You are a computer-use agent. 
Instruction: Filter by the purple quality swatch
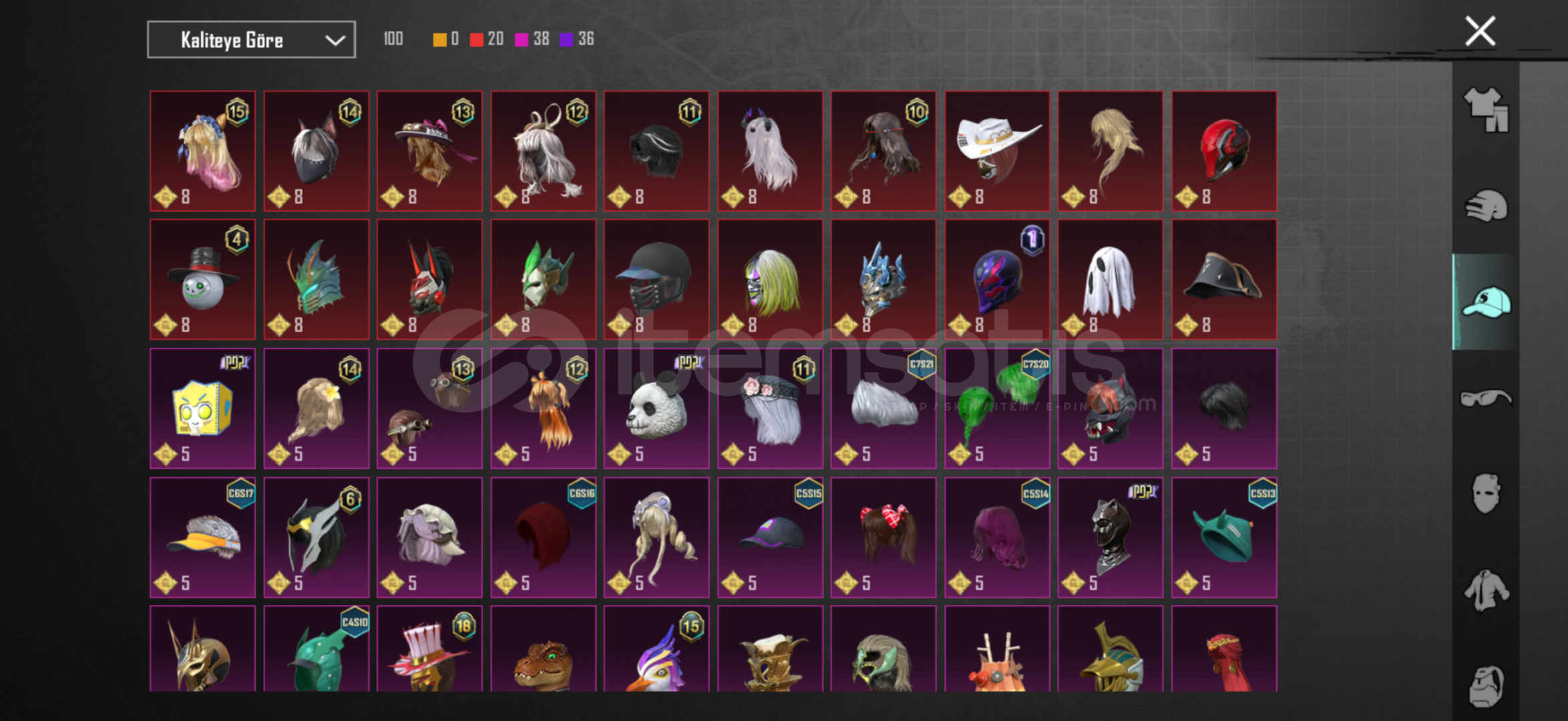coord(566,39)
